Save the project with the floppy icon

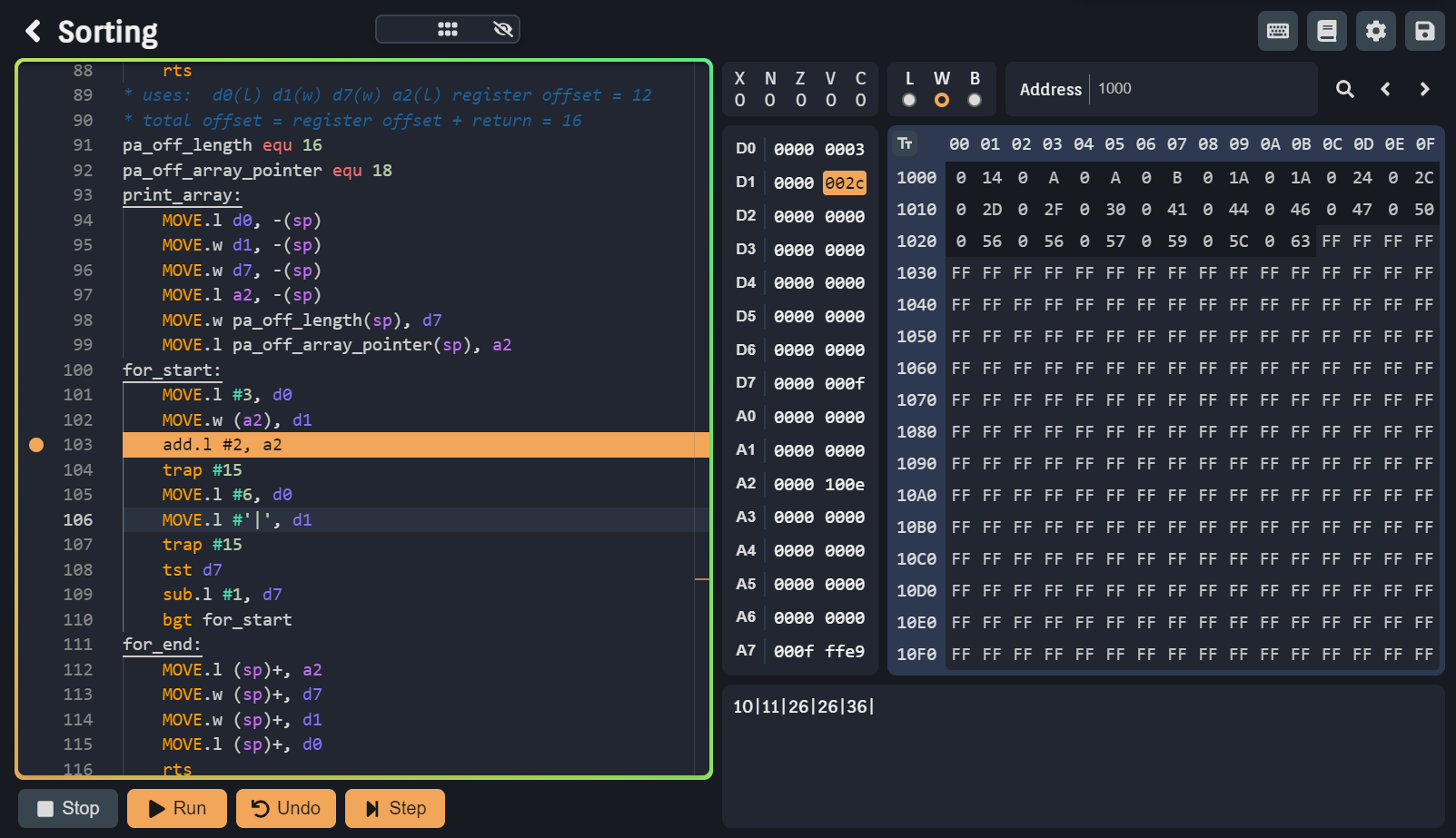pyautogui.click(x=1425, y=31)
